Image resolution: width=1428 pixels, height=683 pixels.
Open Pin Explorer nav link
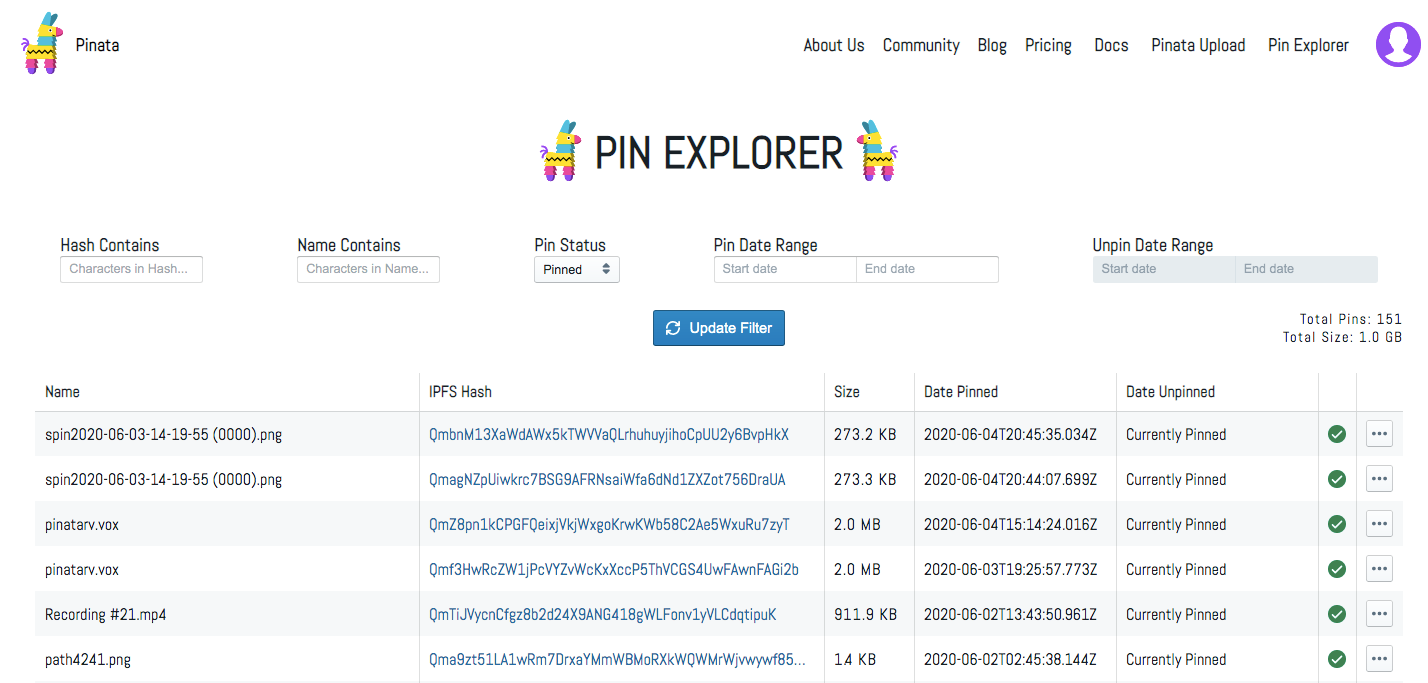tap(1308, 45)
